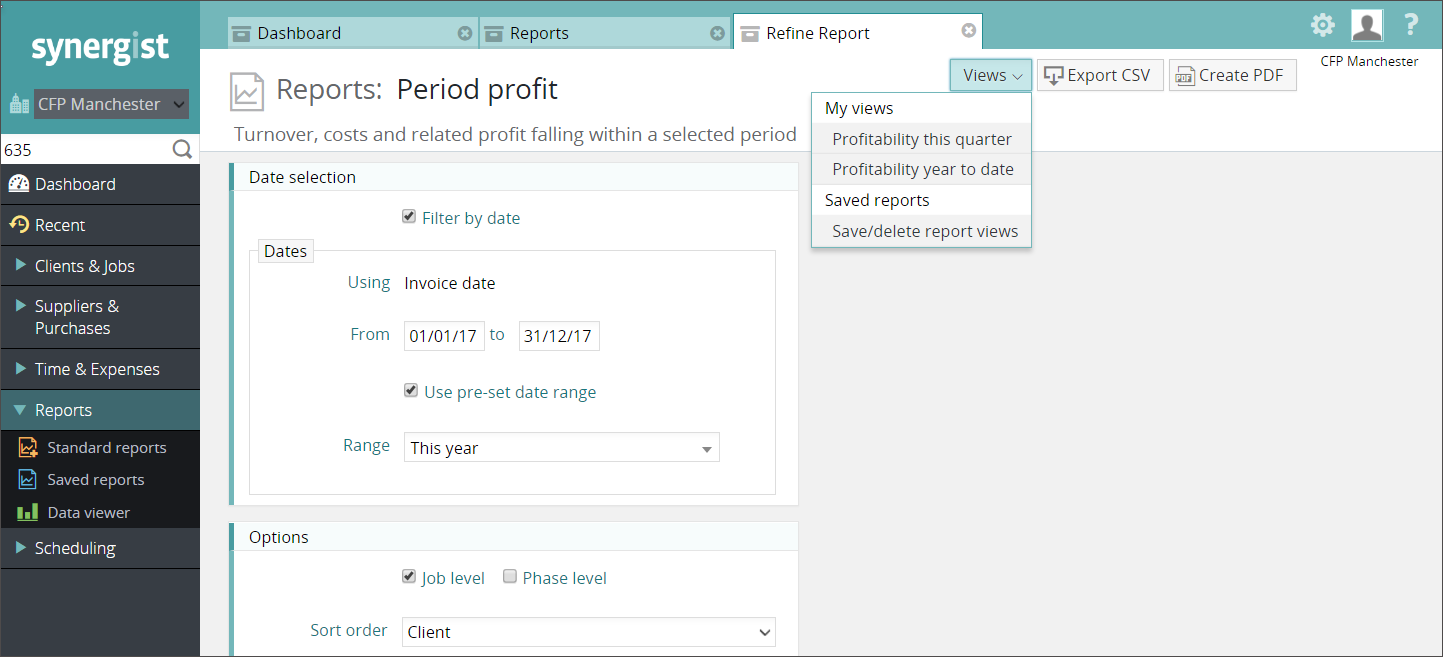
Task: Uncheck the Filter by date checkbox
Action: 409,217
